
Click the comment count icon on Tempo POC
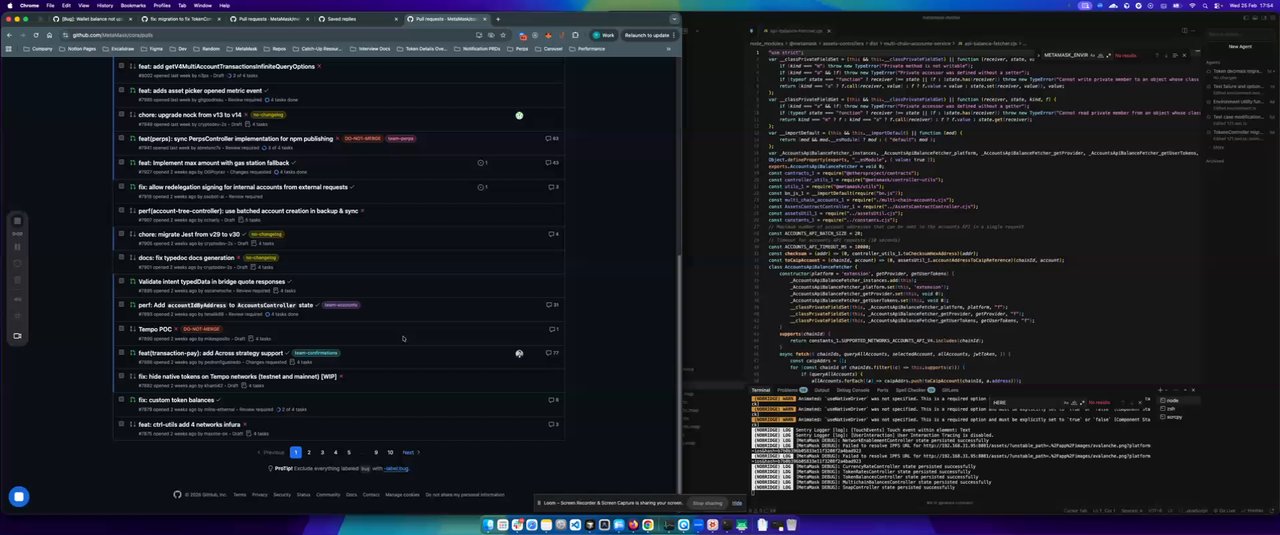point(553,329)
